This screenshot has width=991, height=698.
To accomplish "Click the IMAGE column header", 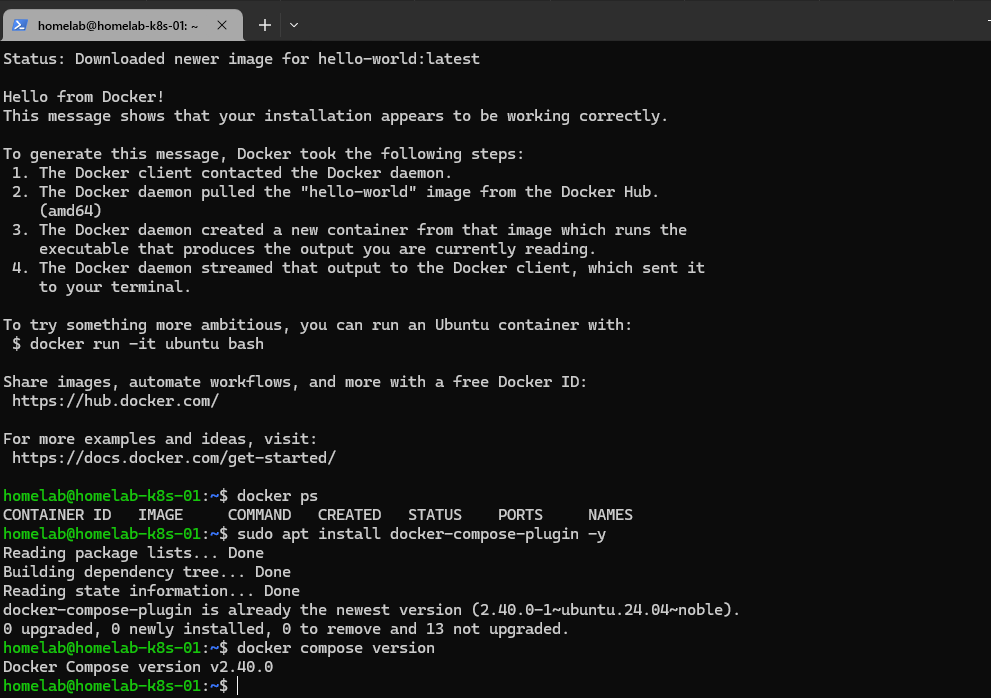I will [x=161, y=515].
